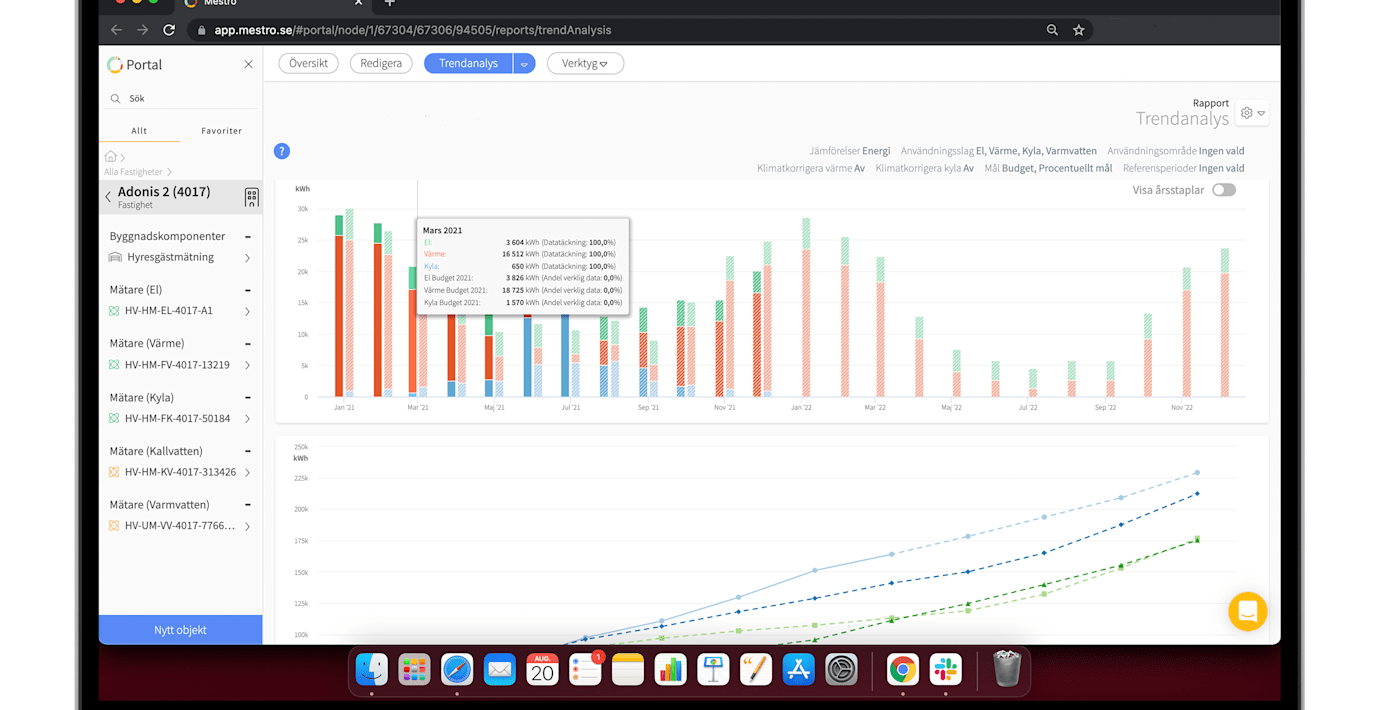Collapse the Byggnadskomponenter section
1380x710 pixels.
pos(248,237)
